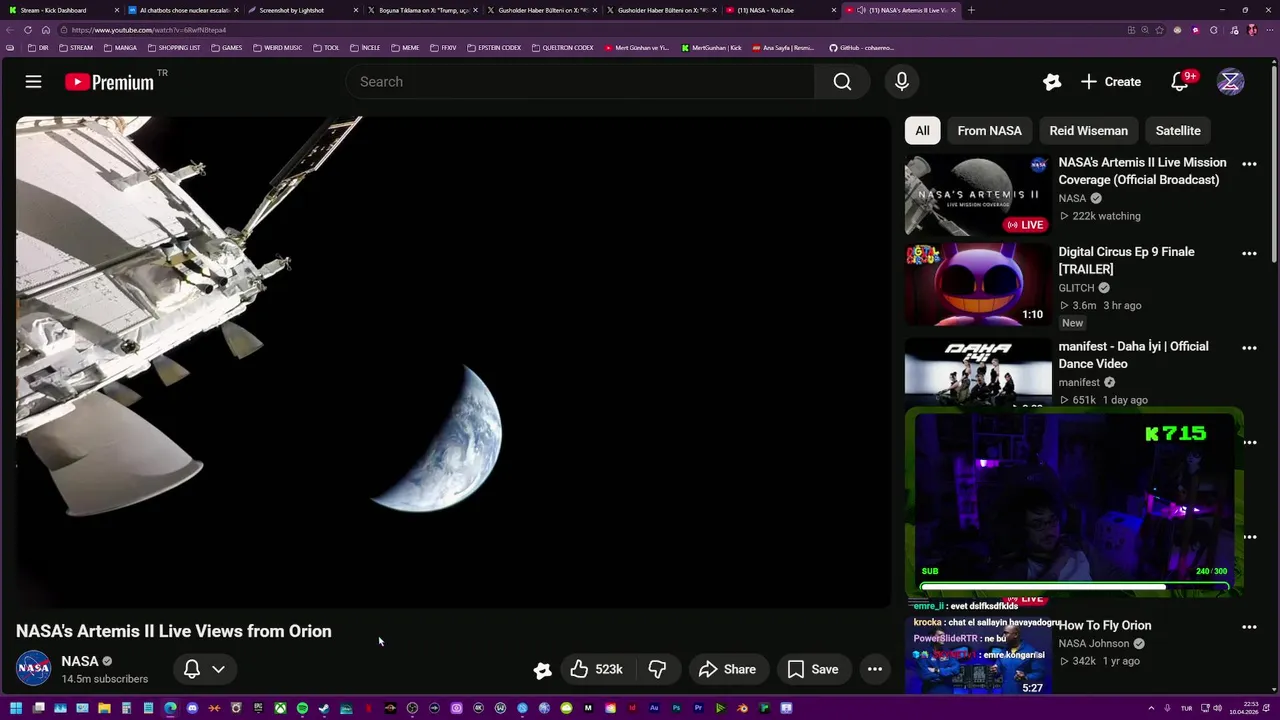
Task: Dislike the Artemis II video
Action: tap(657, 669)
